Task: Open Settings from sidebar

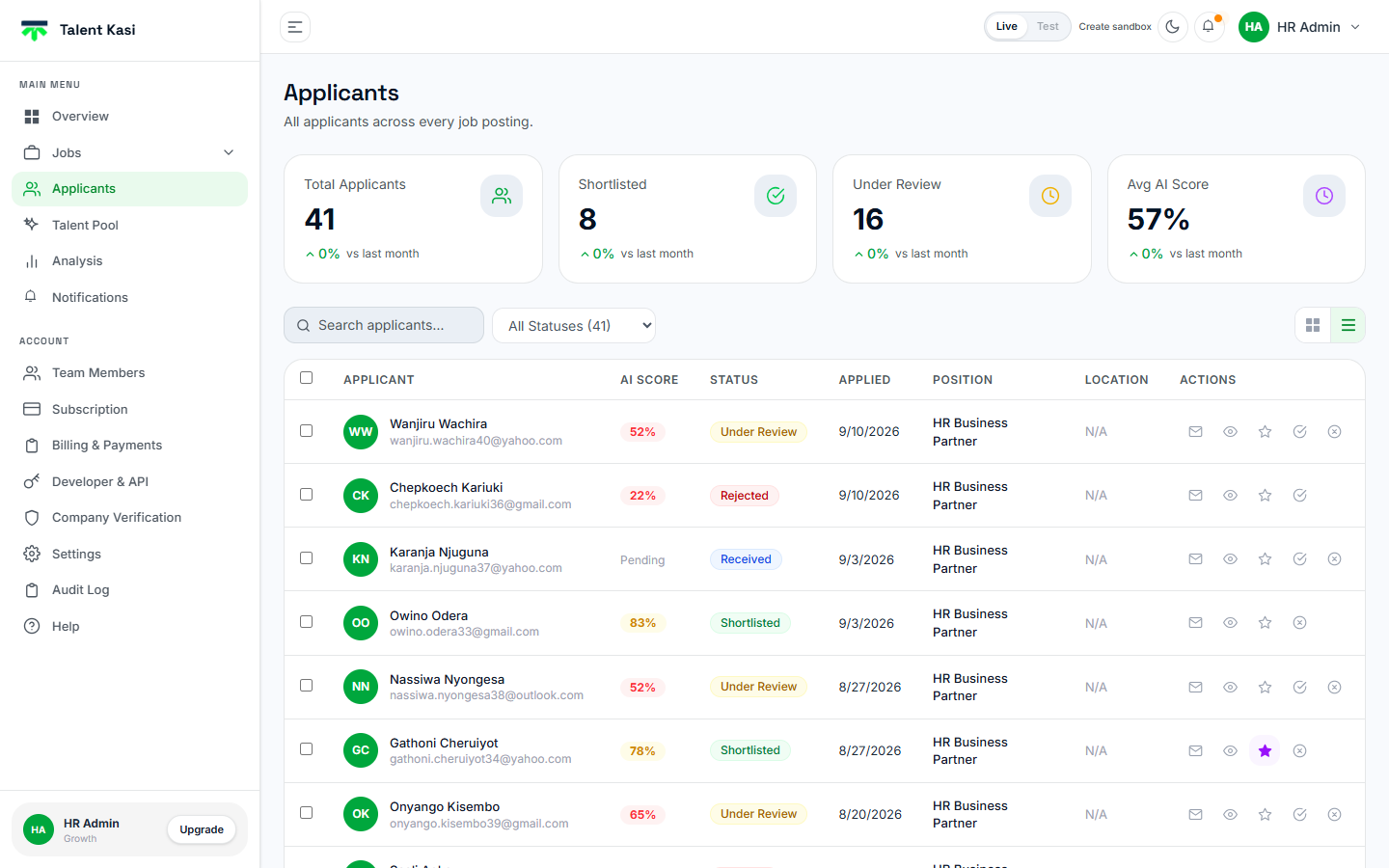Action: click(129, 554)
